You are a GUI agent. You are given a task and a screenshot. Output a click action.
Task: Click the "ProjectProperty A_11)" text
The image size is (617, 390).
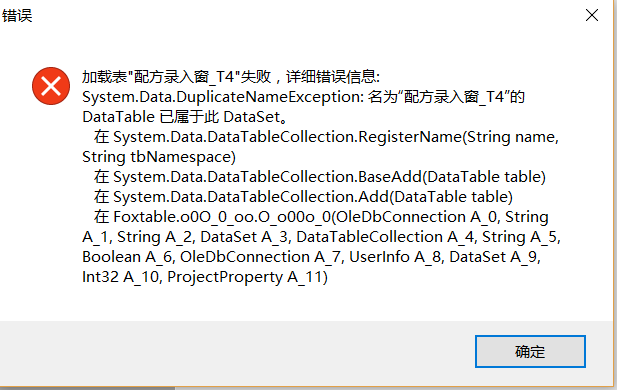click(247, 277)
